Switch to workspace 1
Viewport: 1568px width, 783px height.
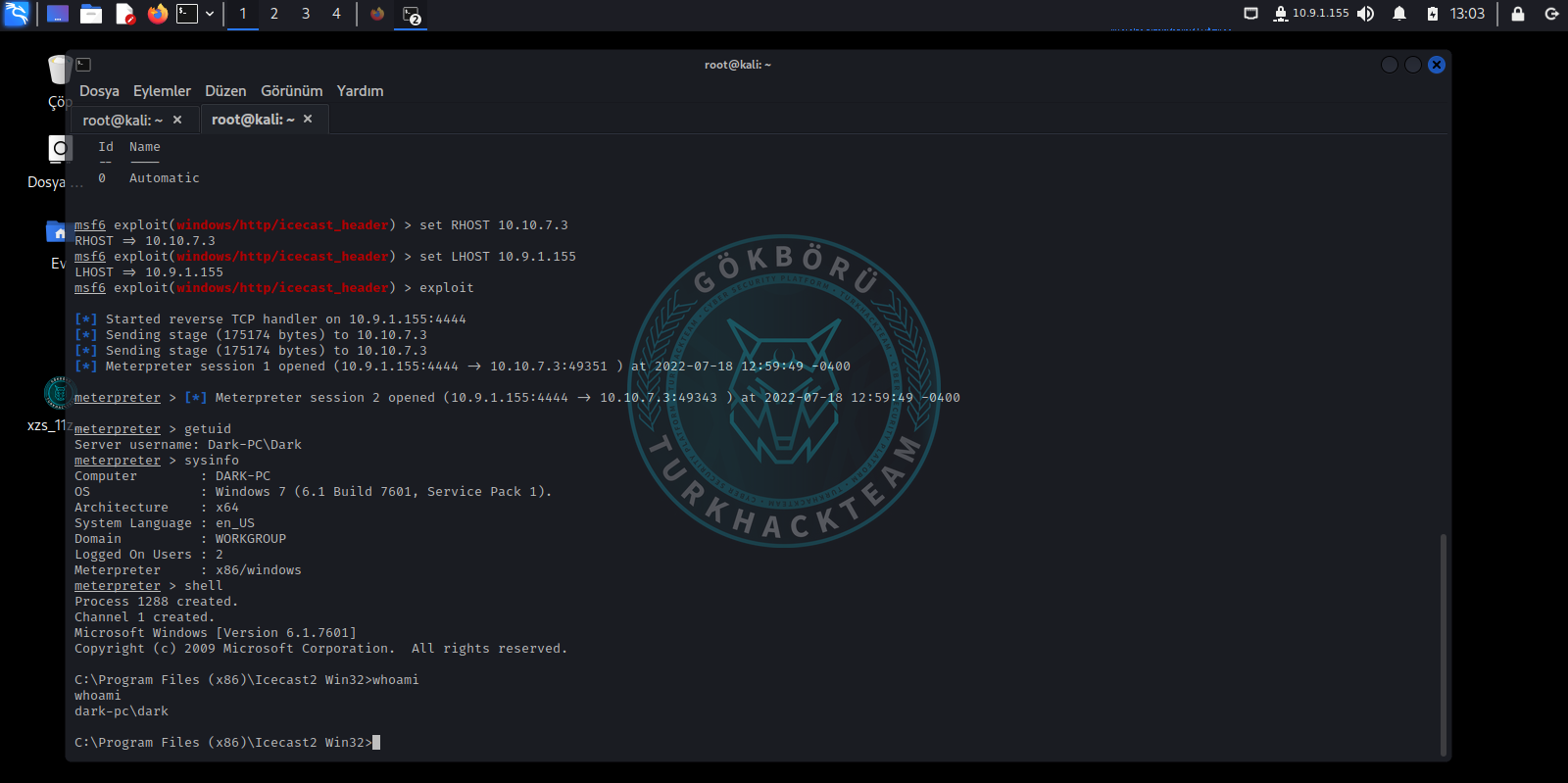pos(243,14)
